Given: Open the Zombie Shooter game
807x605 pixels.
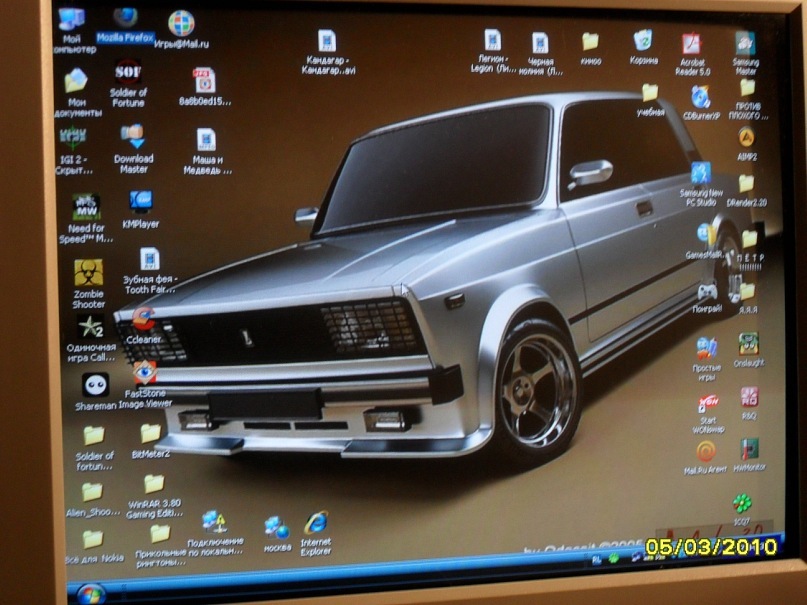Looking at the screenshot, I should click(x=88, y=272).
